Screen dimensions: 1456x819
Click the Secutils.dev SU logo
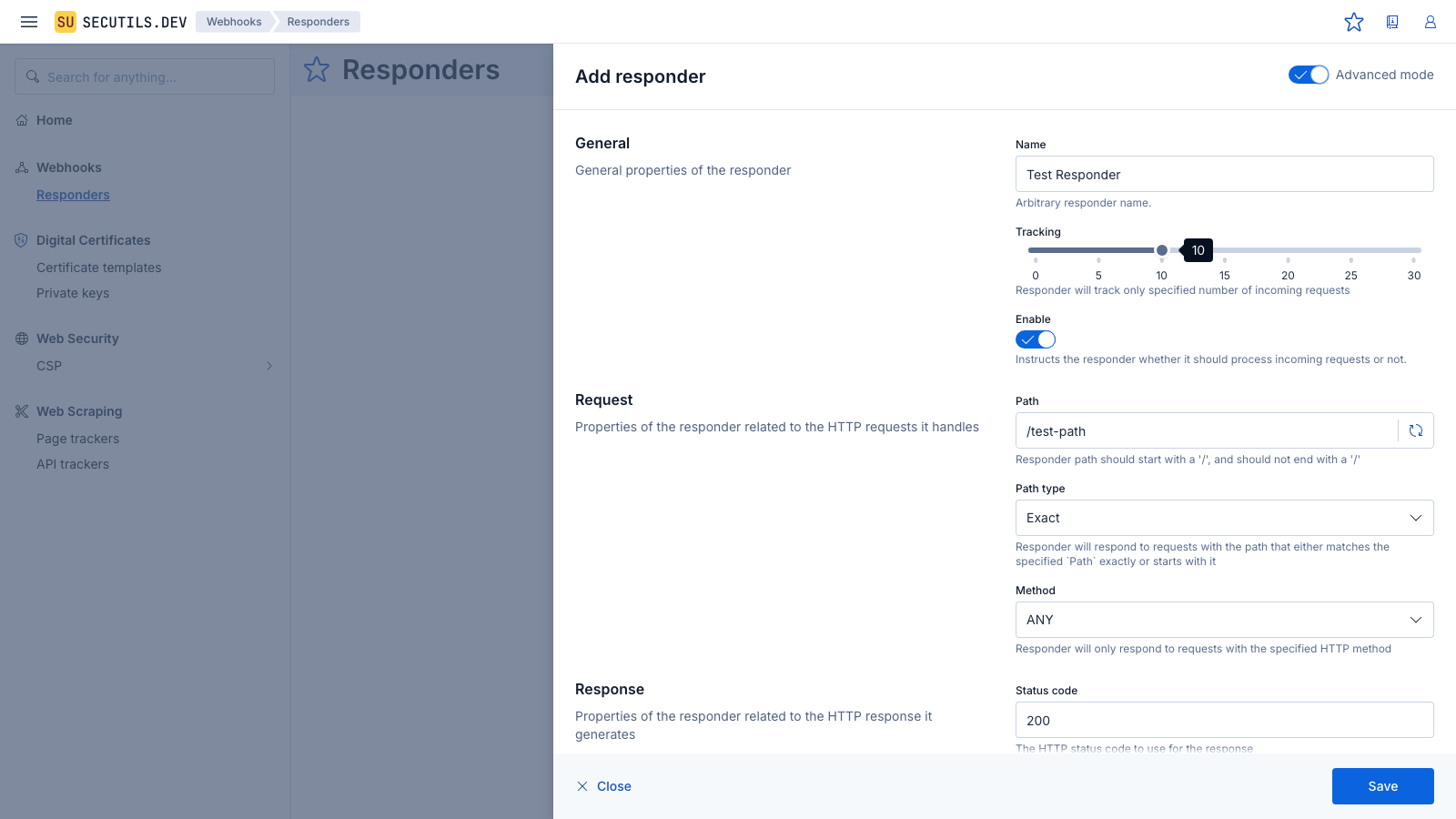pos(66,22)
